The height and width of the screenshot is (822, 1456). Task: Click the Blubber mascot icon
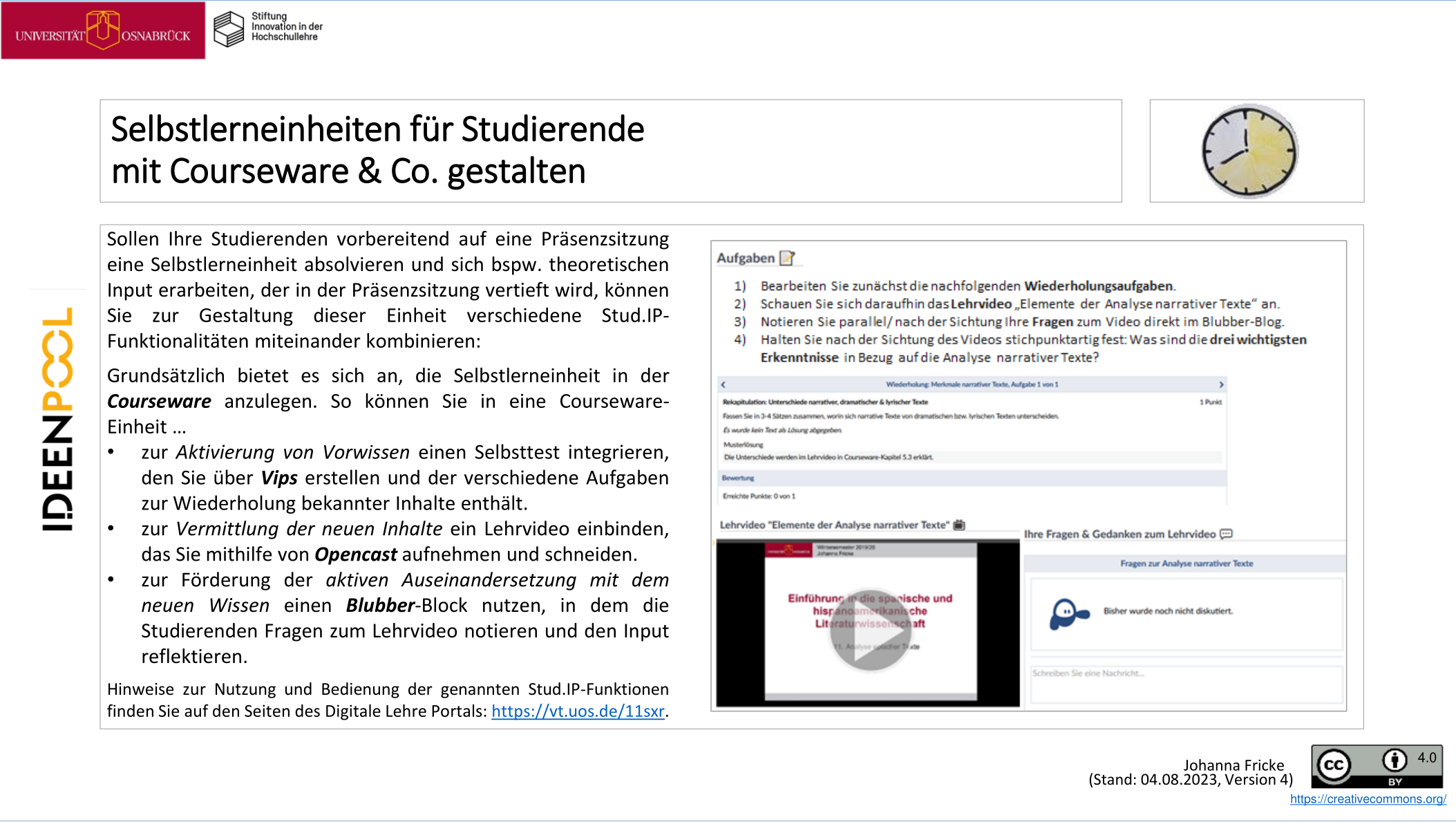[1068, 613]
